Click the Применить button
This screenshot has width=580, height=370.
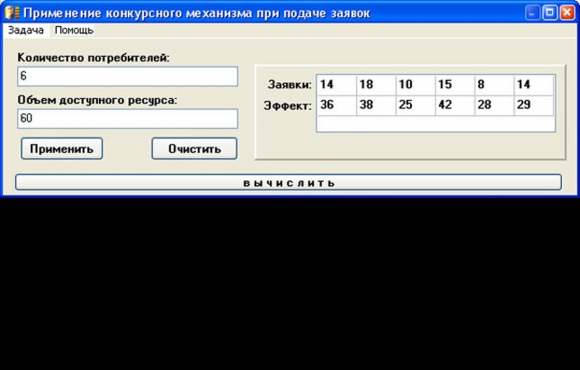point(62,149)
